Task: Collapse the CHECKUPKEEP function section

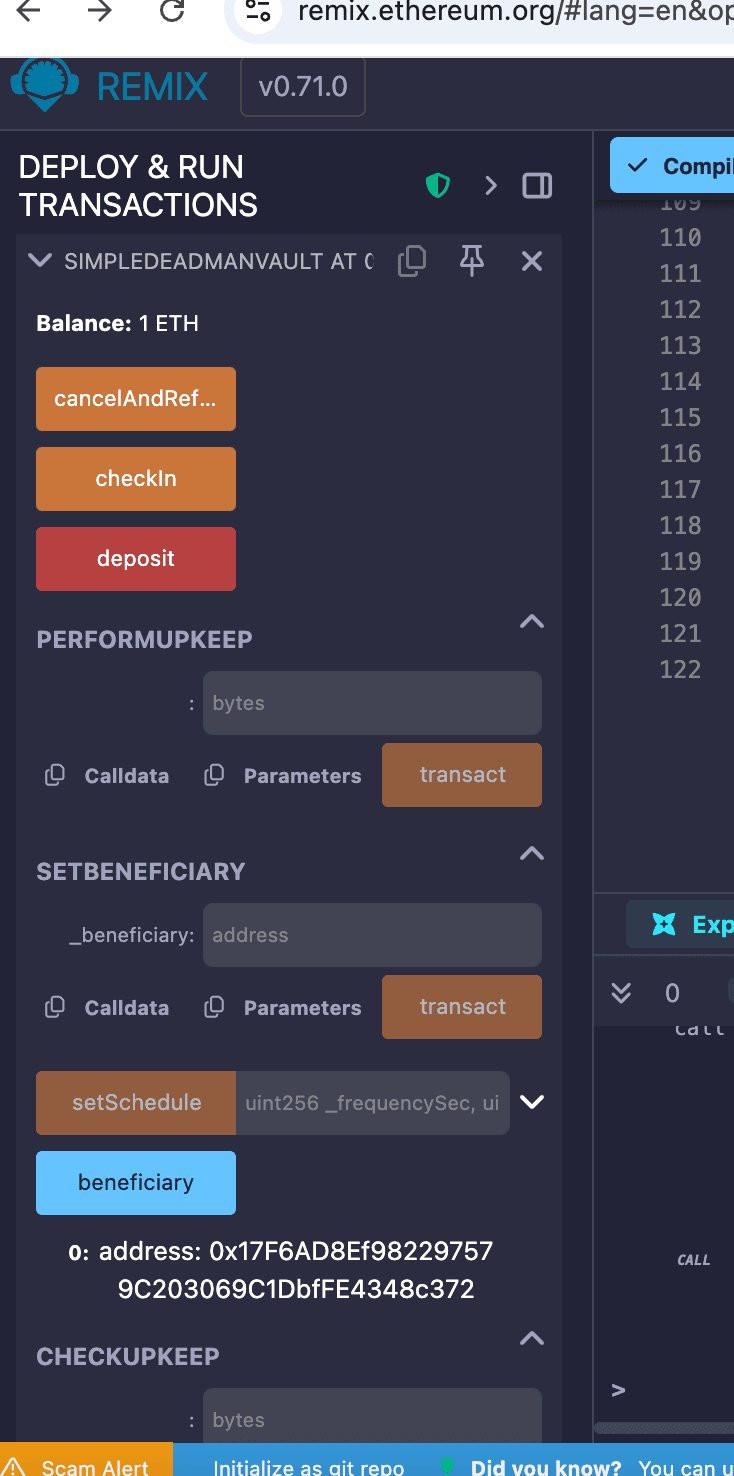Action: pos(532,1339)
